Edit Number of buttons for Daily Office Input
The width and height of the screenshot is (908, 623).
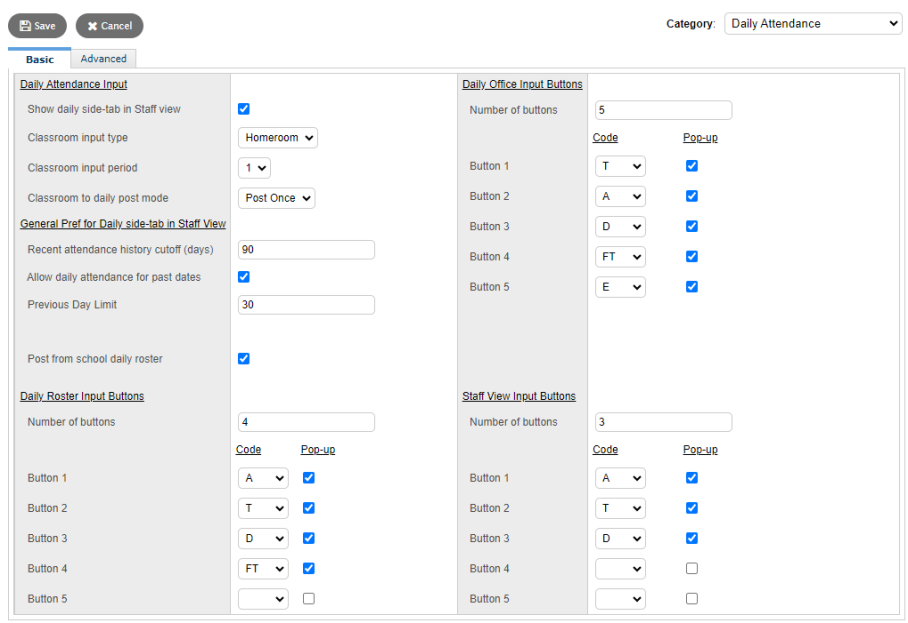(663, 110)
